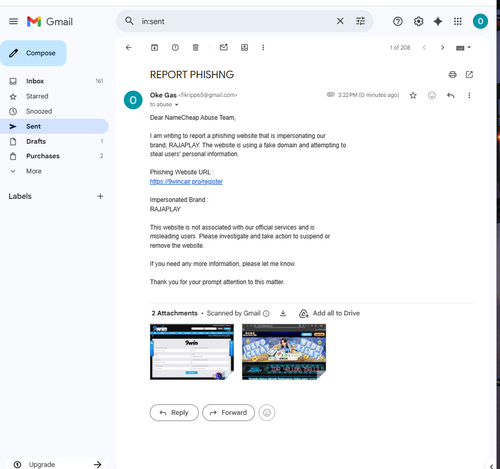The width and height of the screenshot is (500, 469).
Task: Click the attachment paperclip indicator
Action: click(x=331, y=95)
